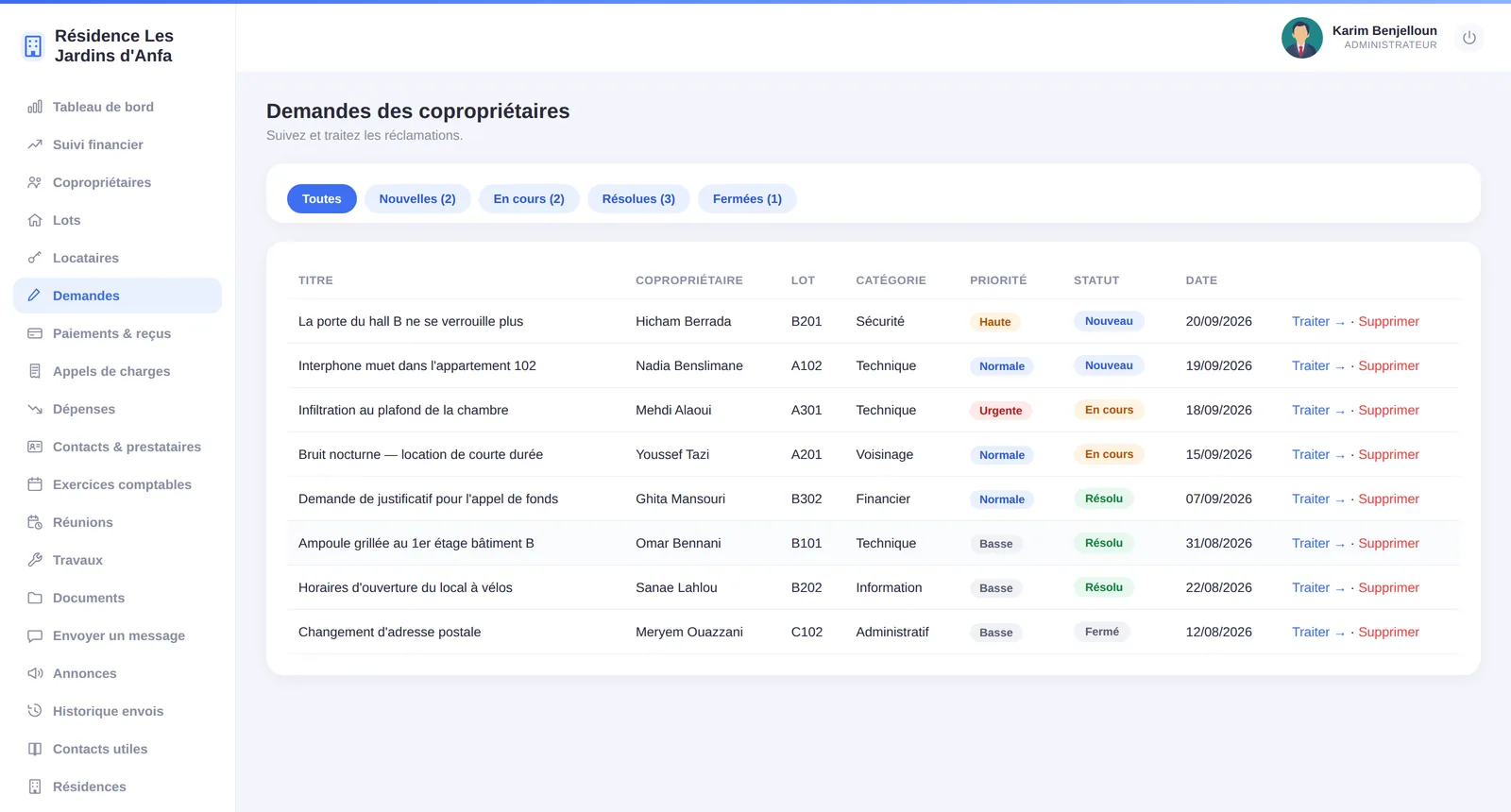1511x812 pixels.
Task: Click Karim Benjelloun's avatar picture
Action: pyautogui.click(x=1302, y=38)
